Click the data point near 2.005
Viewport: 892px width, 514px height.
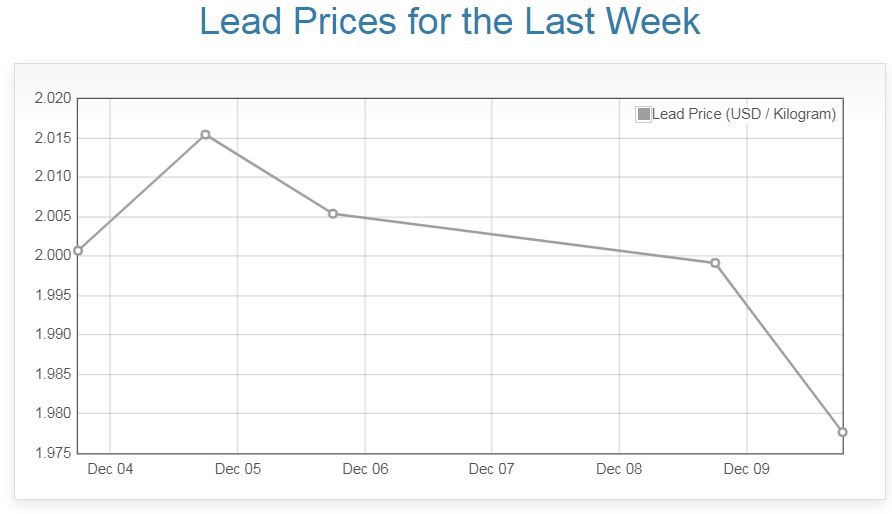click(x=333, y=214)
